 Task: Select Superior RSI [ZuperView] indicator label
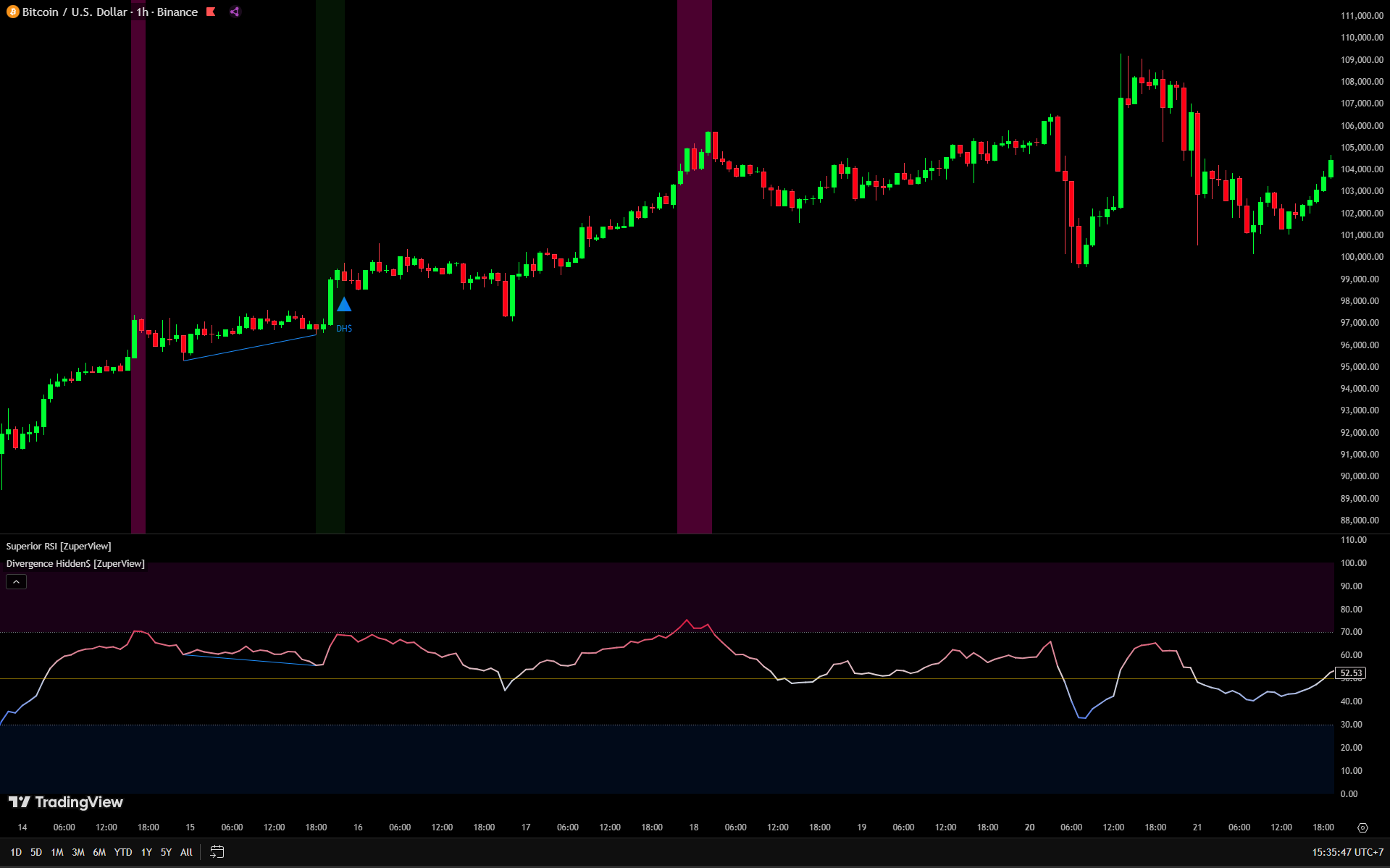tap(59, 547)
